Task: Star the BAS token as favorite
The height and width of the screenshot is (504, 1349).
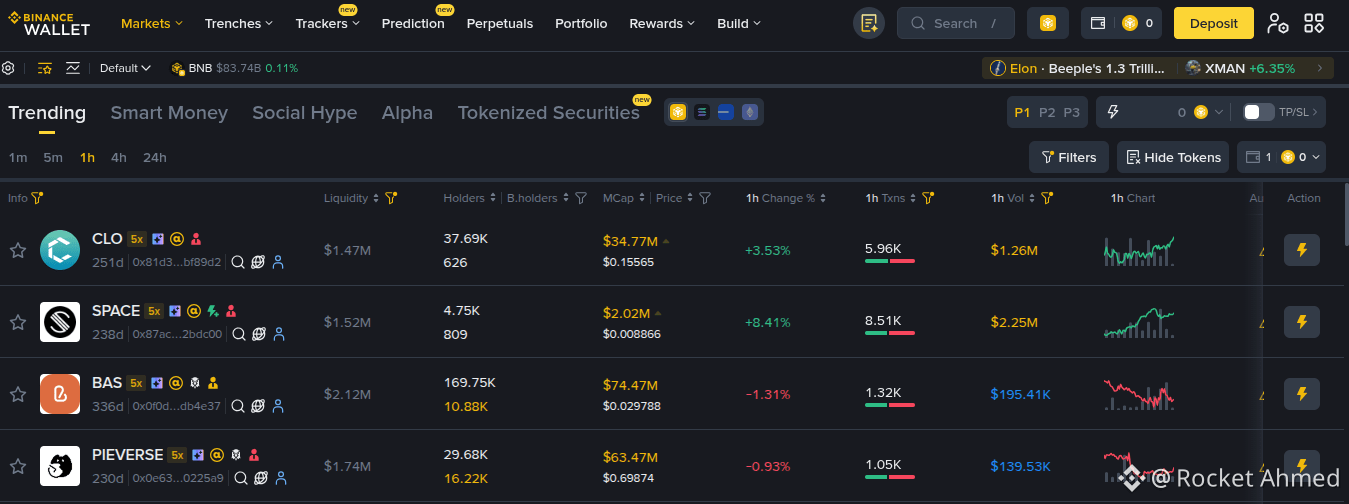Action: pos(17,394)
